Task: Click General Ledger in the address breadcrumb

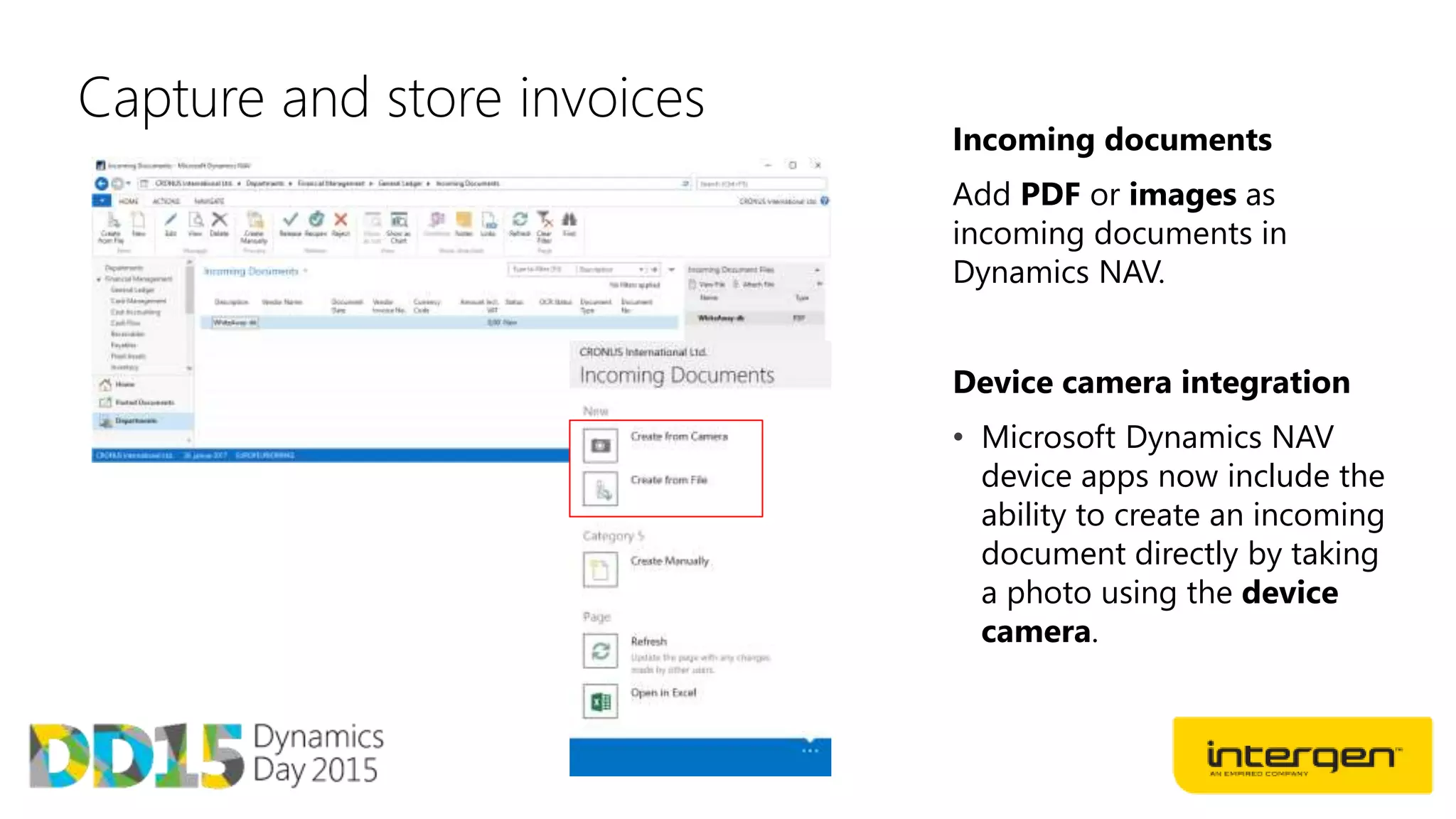Action: (400, 183)
